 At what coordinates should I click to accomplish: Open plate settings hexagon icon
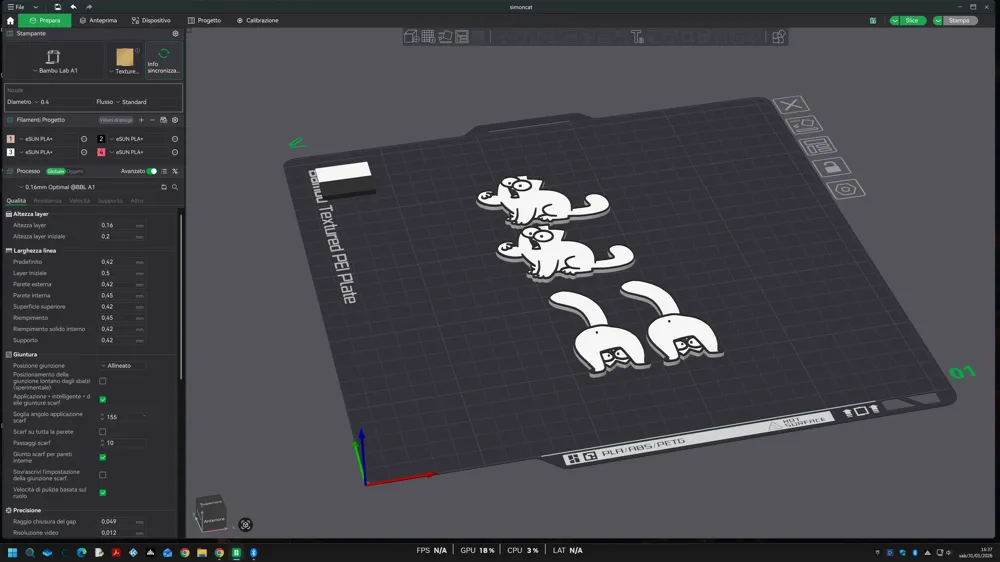tap(846, 189)
